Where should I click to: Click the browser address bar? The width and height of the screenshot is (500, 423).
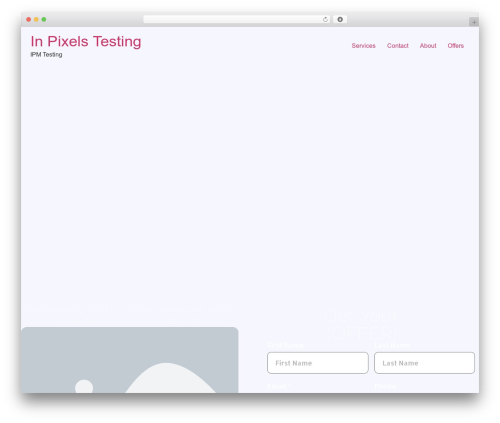coord(236,20)
